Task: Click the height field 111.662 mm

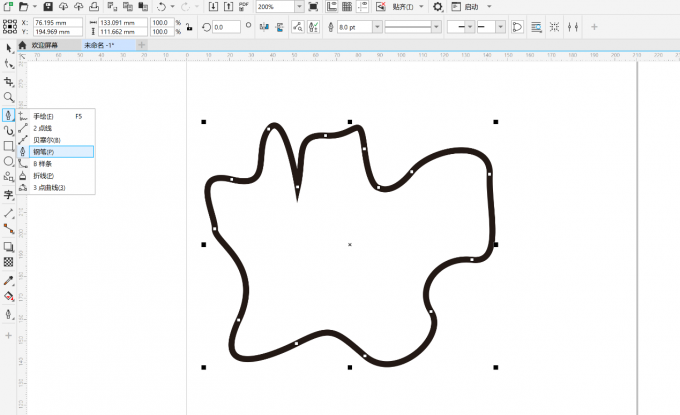Action: pyautogui.click(x=123, y=32)
